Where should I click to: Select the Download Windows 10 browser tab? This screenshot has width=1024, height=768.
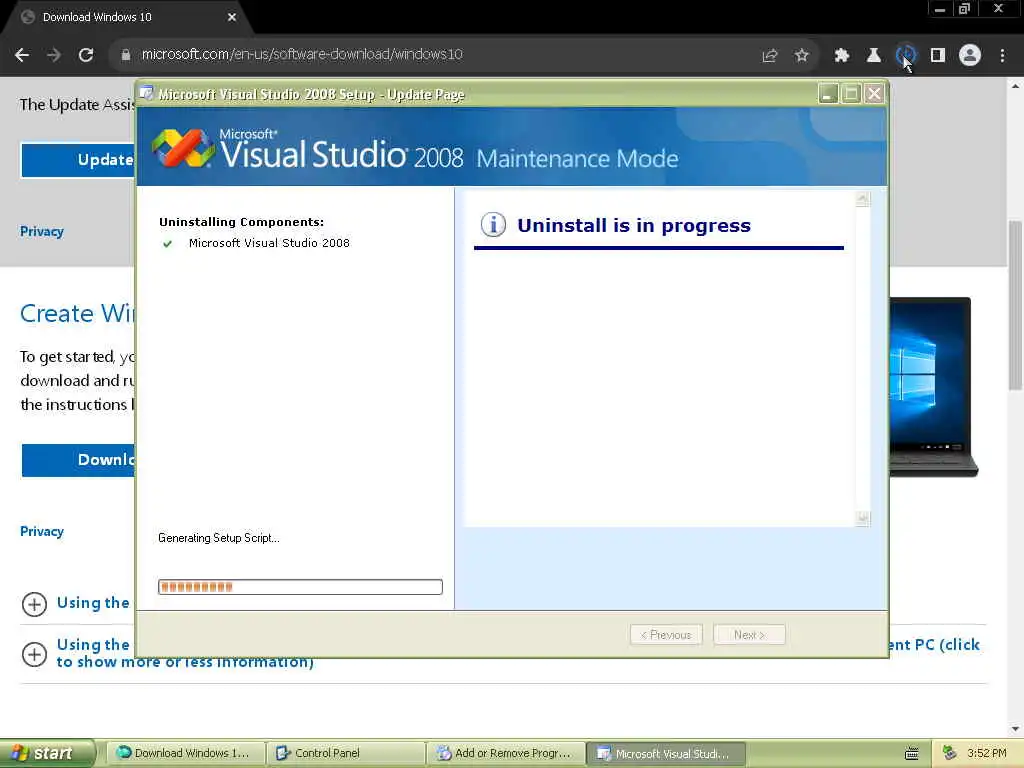(127, 17)
